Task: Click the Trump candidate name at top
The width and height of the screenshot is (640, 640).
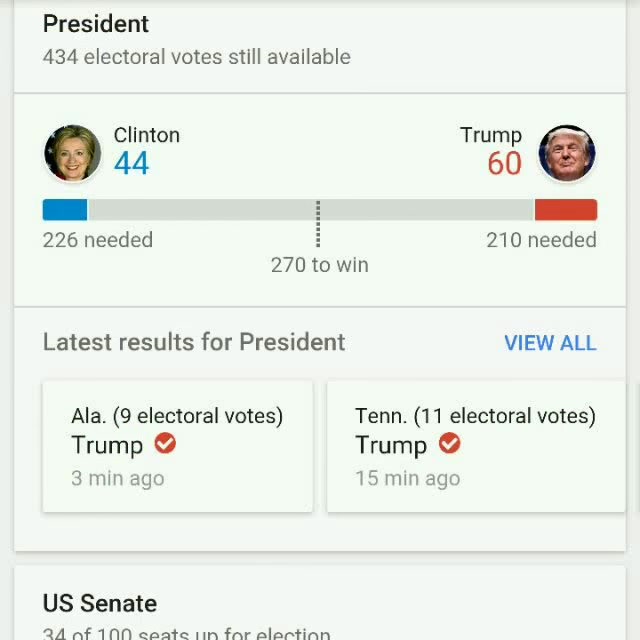Action: (x=490, y=135)
